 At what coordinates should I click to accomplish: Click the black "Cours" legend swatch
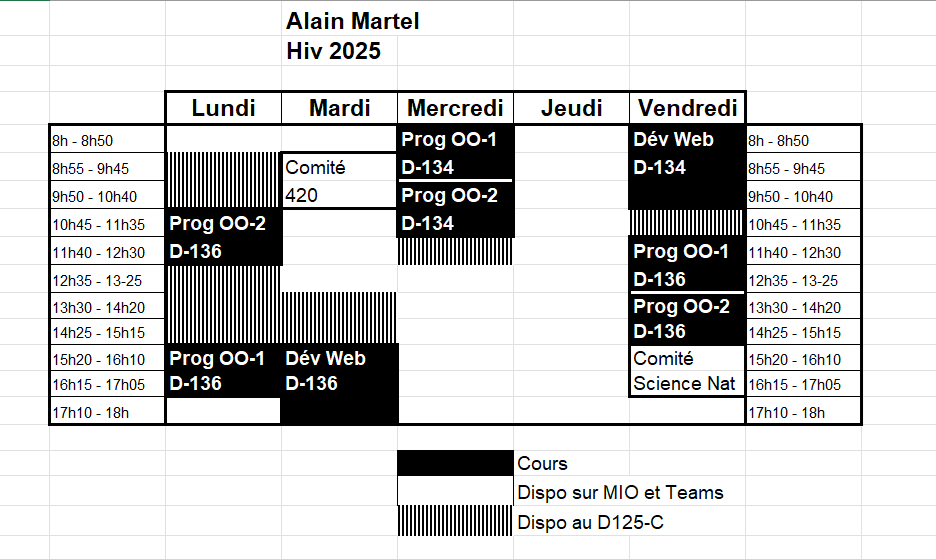455,463
